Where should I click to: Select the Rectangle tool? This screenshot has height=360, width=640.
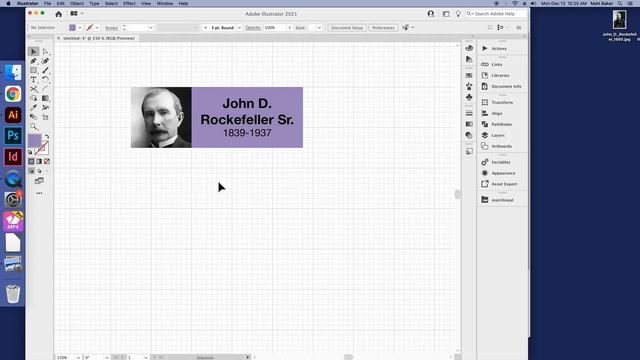click(33, 71)
